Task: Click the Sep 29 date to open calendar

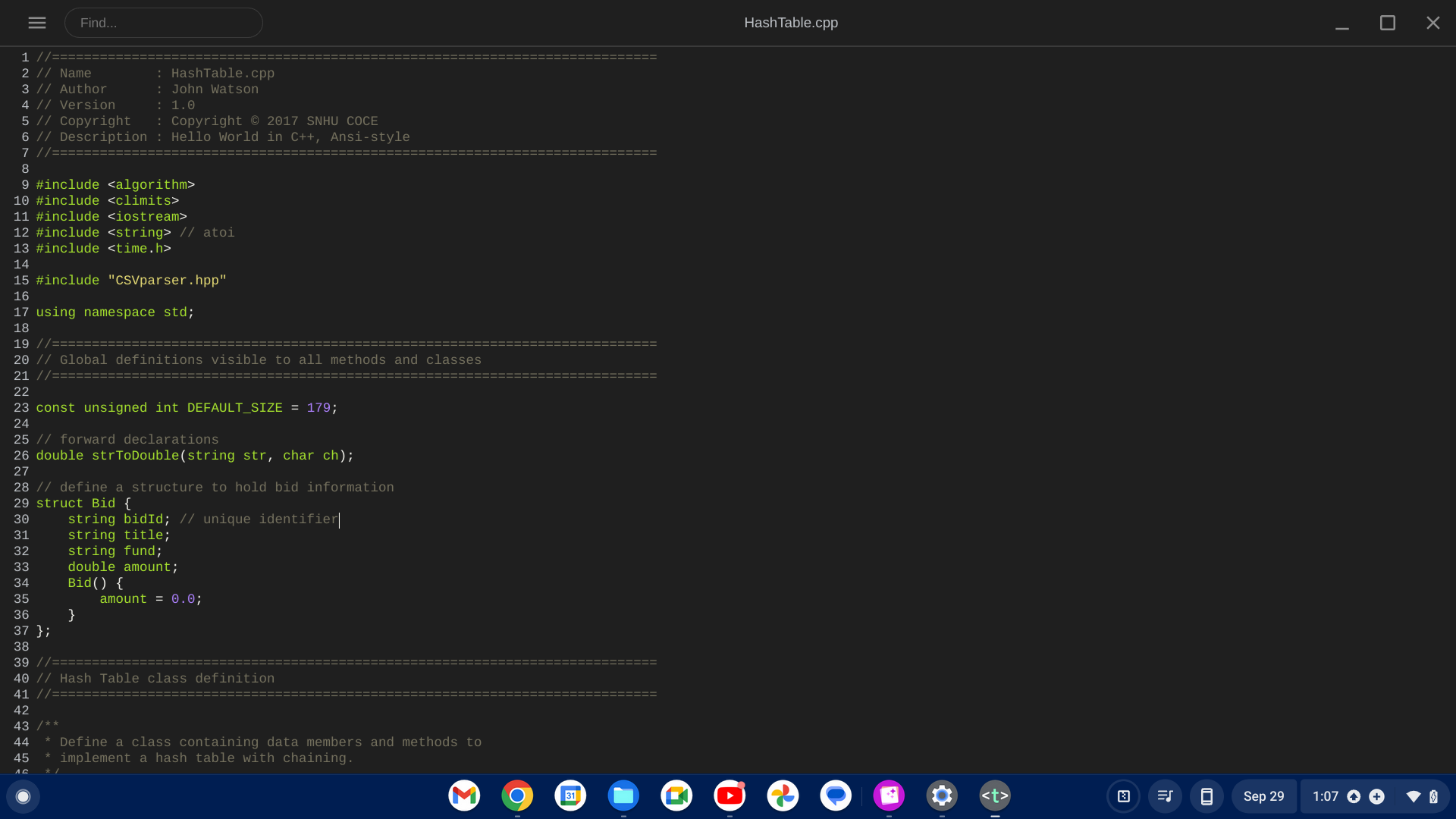Action: 1264,796
